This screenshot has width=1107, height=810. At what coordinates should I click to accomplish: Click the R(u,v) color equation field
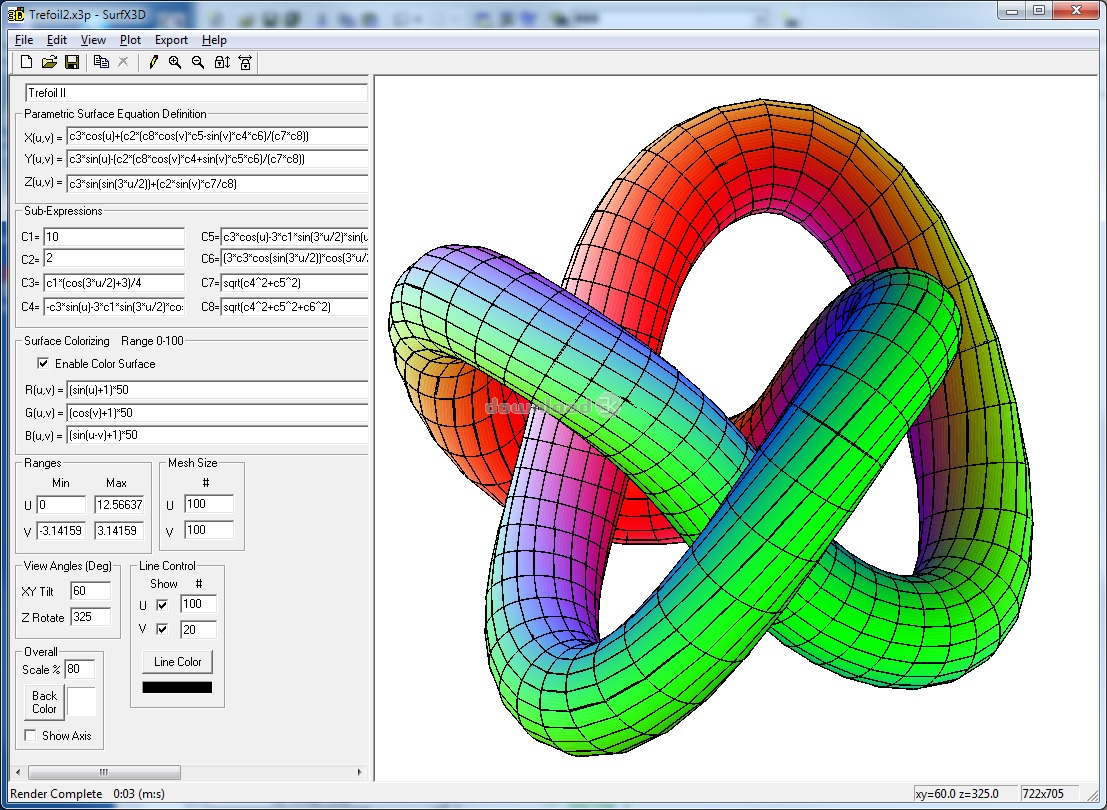217,390
